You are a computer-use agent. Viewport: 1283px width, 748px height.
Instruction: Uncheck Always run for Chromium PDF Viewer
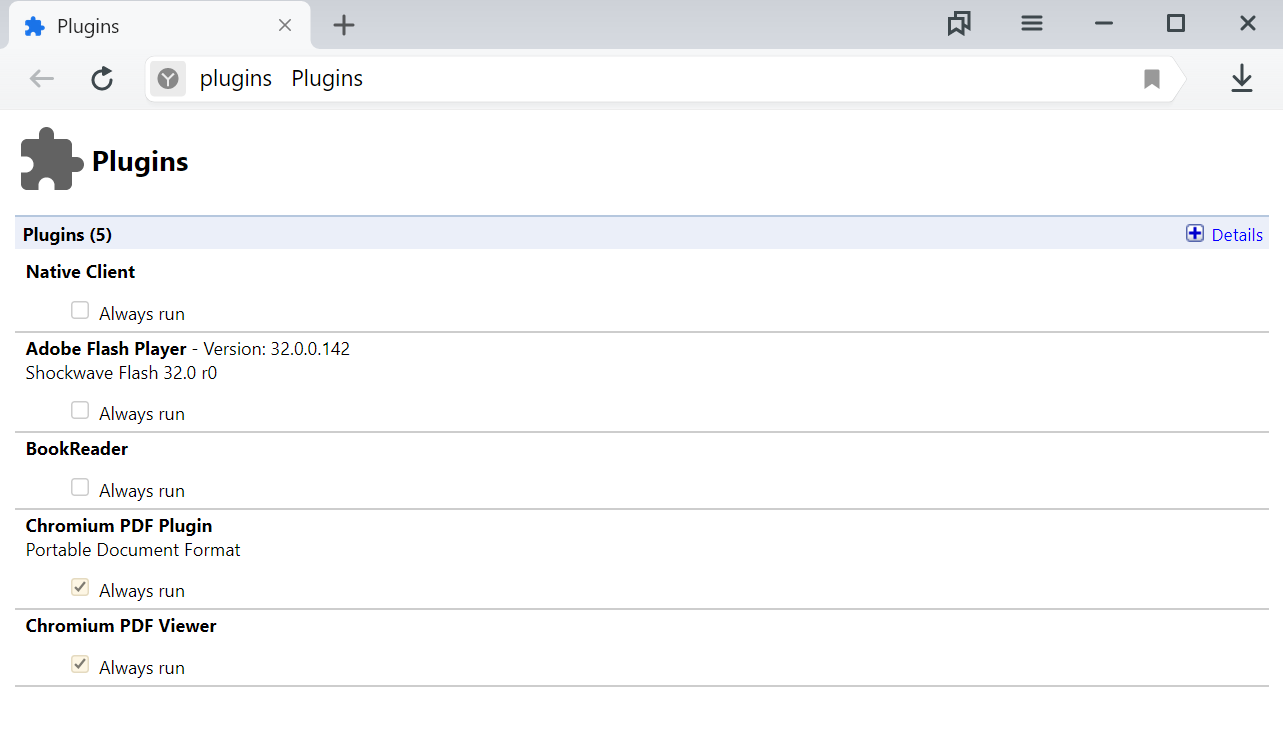(x=80, y=665)
